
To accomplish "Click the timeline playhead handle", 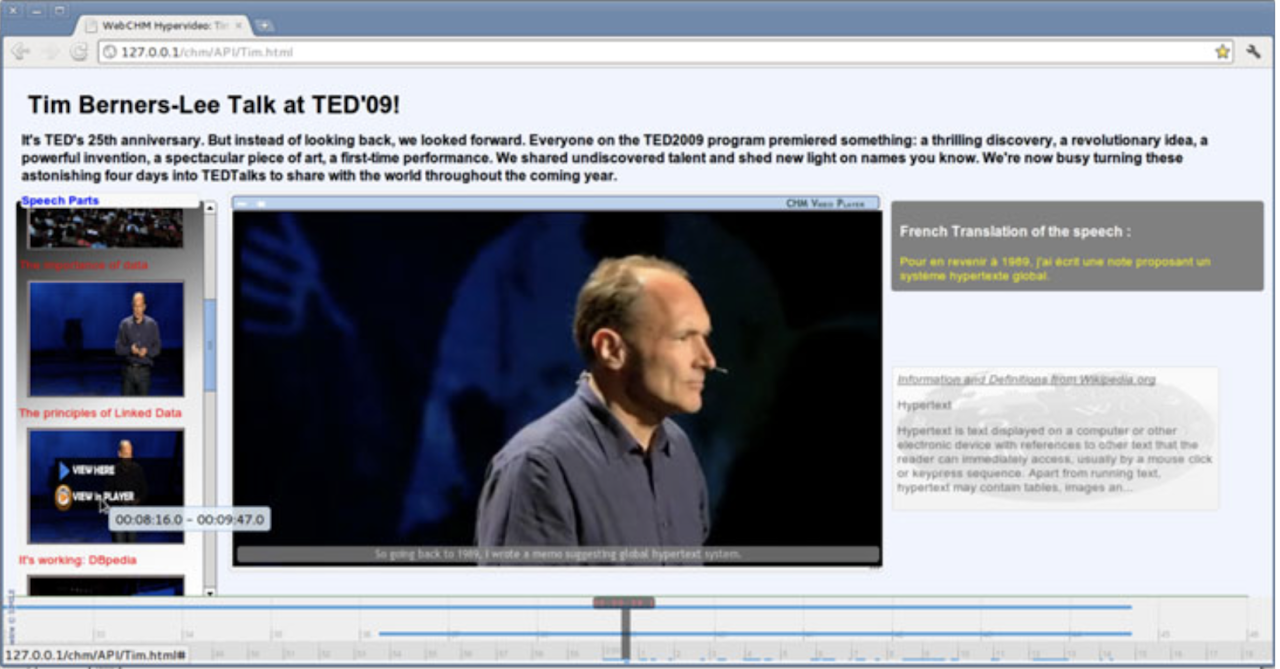I will (624, 603).
